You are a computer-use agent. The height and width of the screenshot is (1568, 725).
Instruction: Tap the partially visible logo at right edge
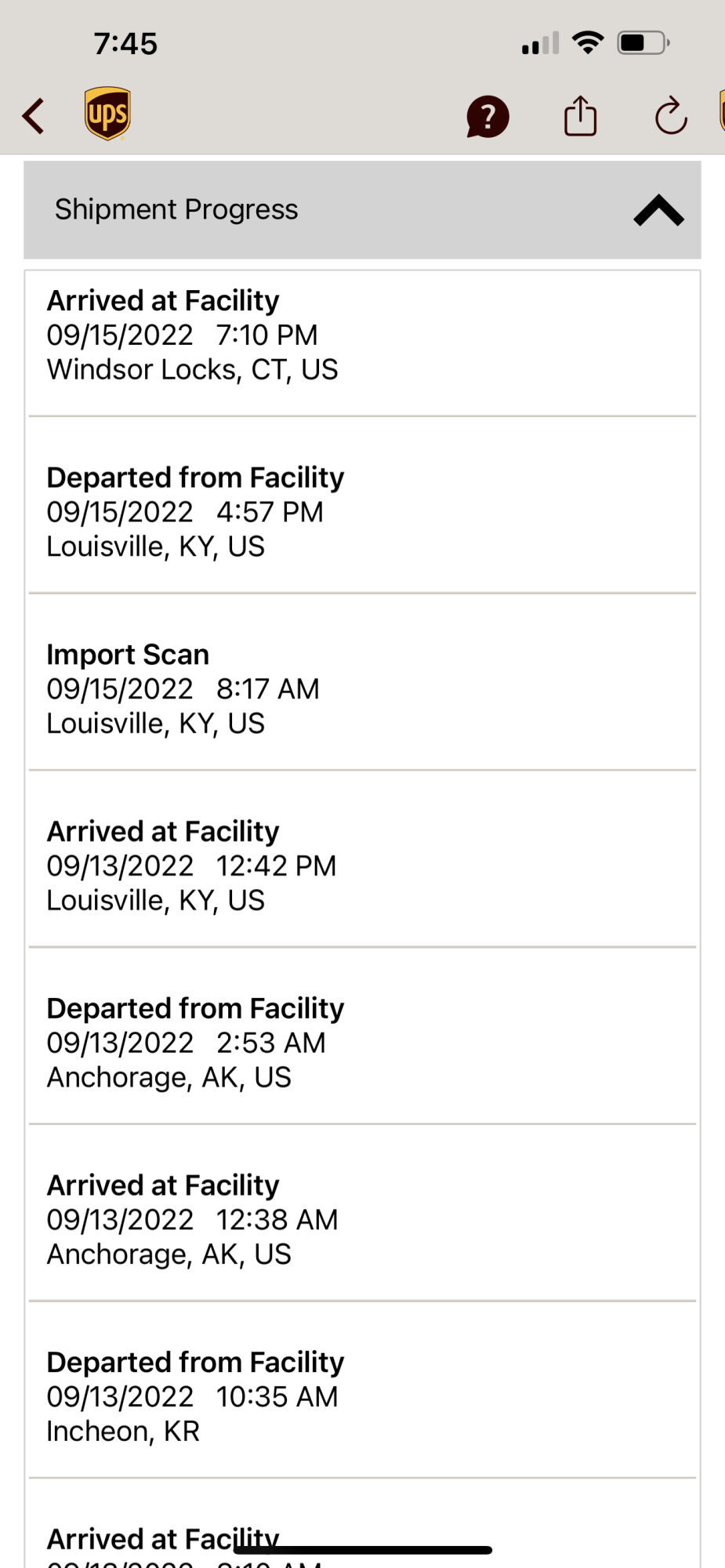click(x=721, y=111)
